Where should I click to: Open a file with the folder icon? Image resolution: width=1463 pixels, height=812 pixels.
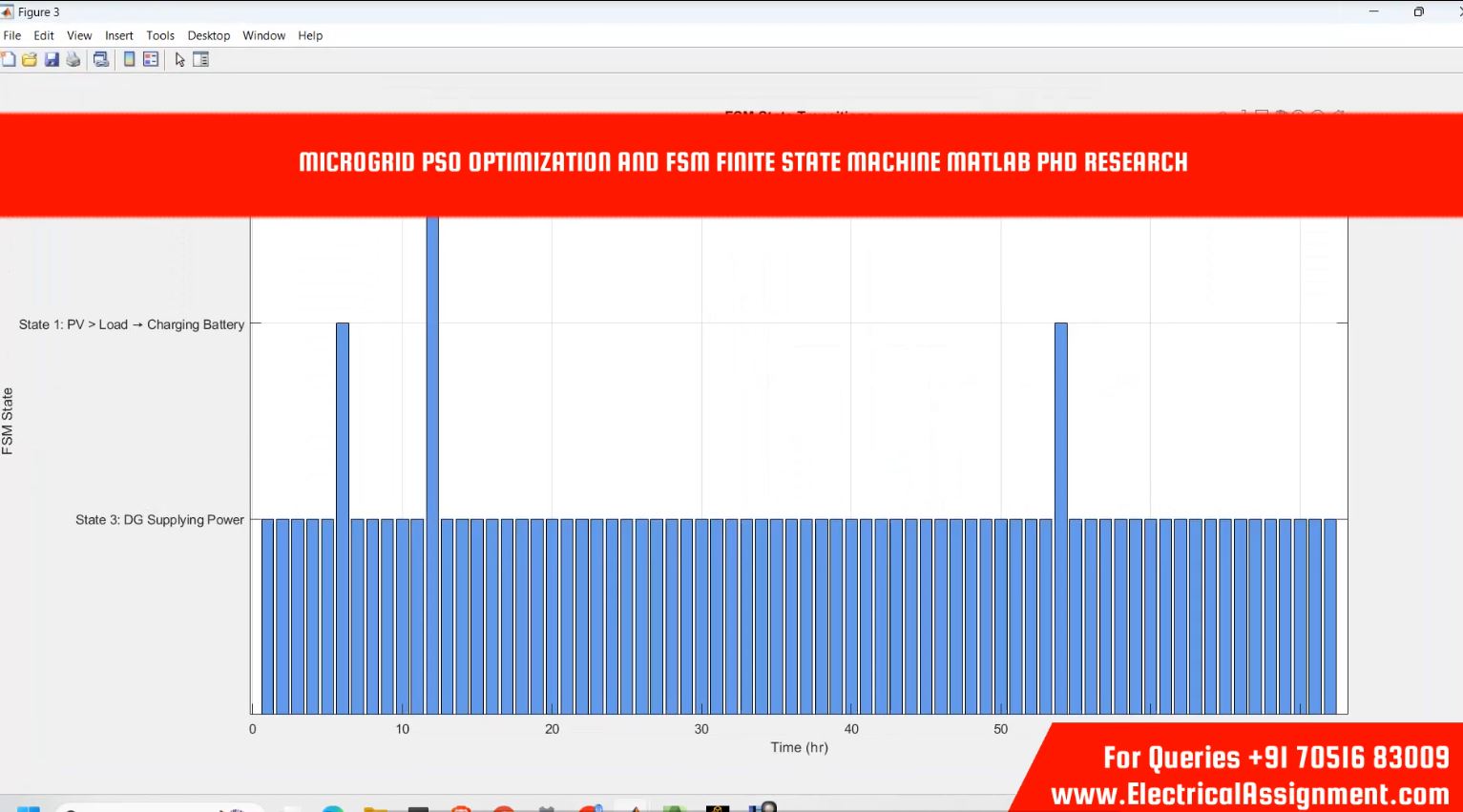tap(30, 59)
